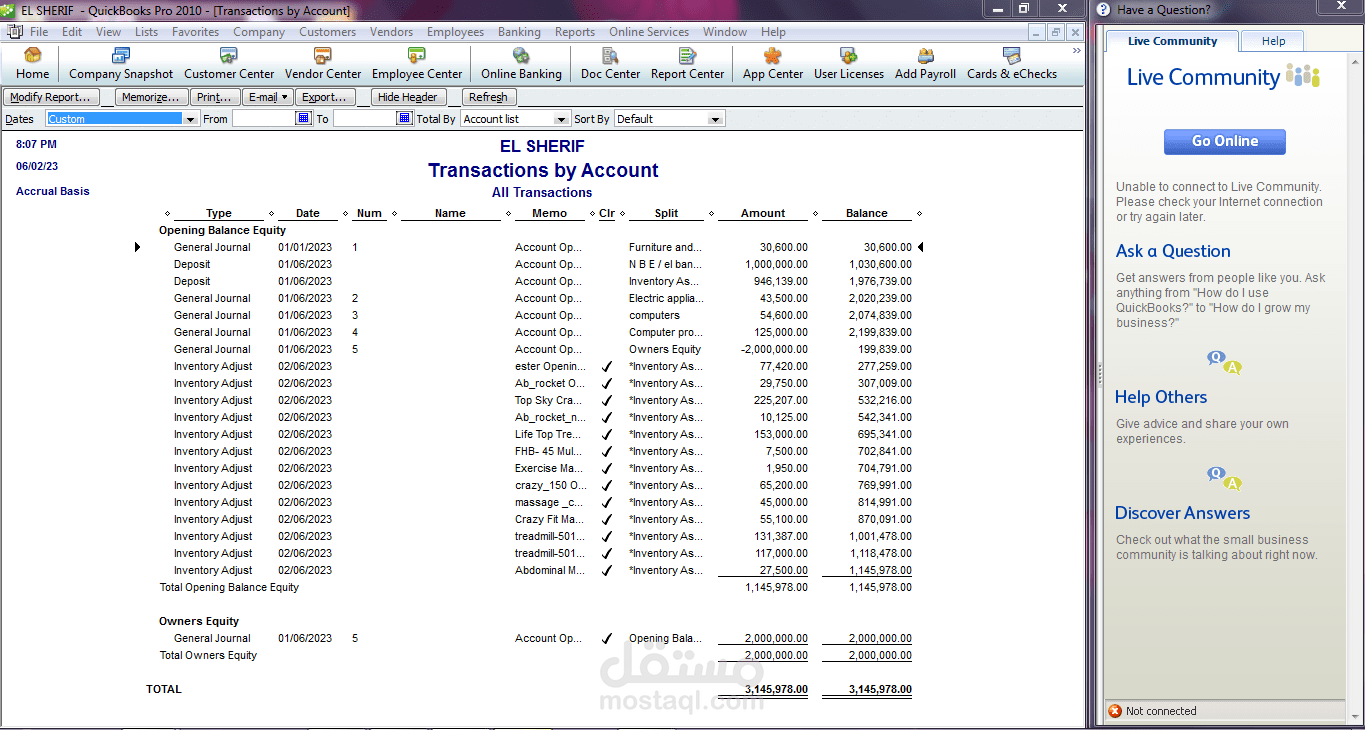Click the Split column header
This screenshot has width=1365, height=730.
(666, 213)
